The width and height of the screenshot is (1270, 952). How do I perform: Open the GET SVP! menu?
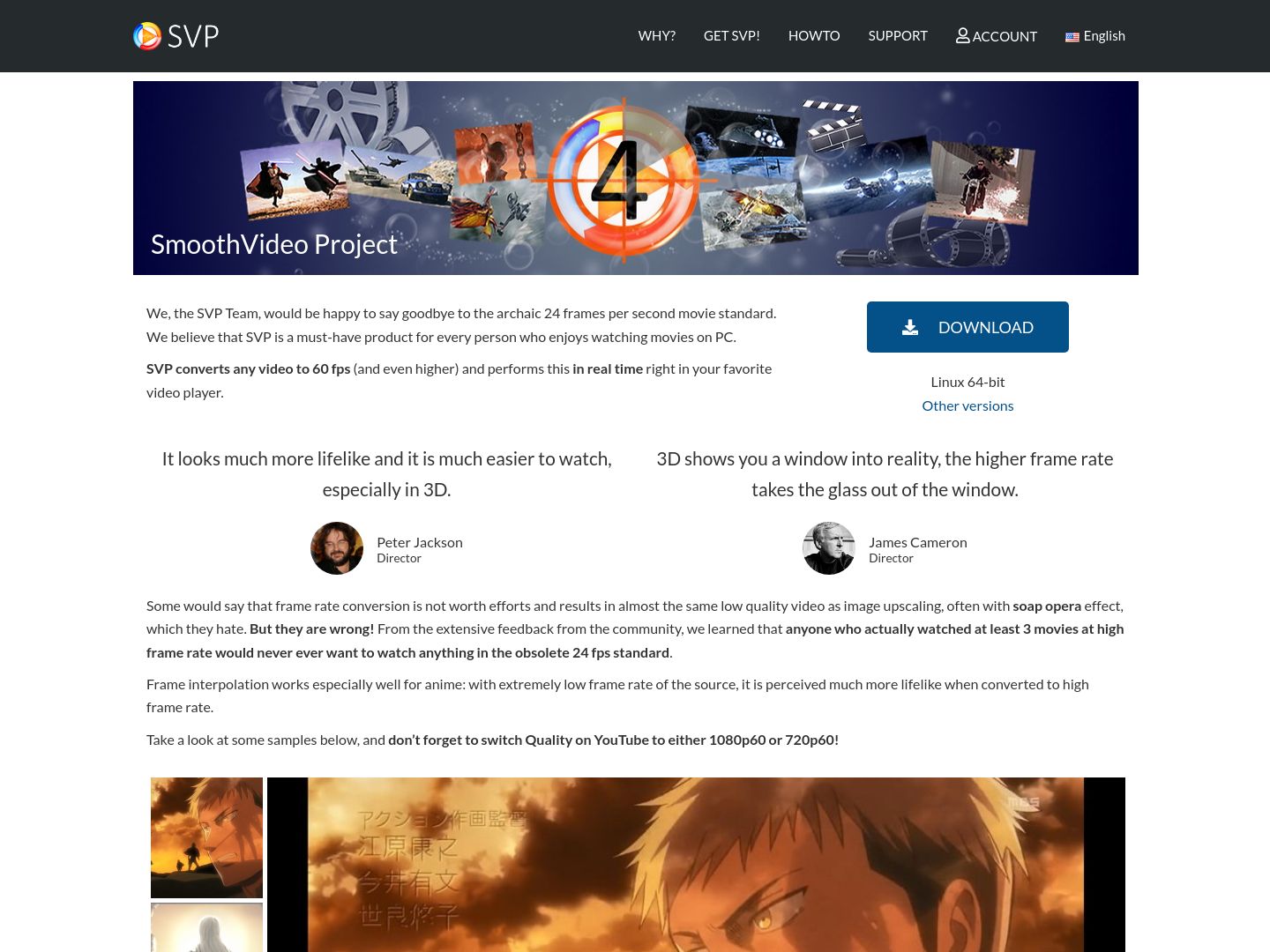coord(731,36)
